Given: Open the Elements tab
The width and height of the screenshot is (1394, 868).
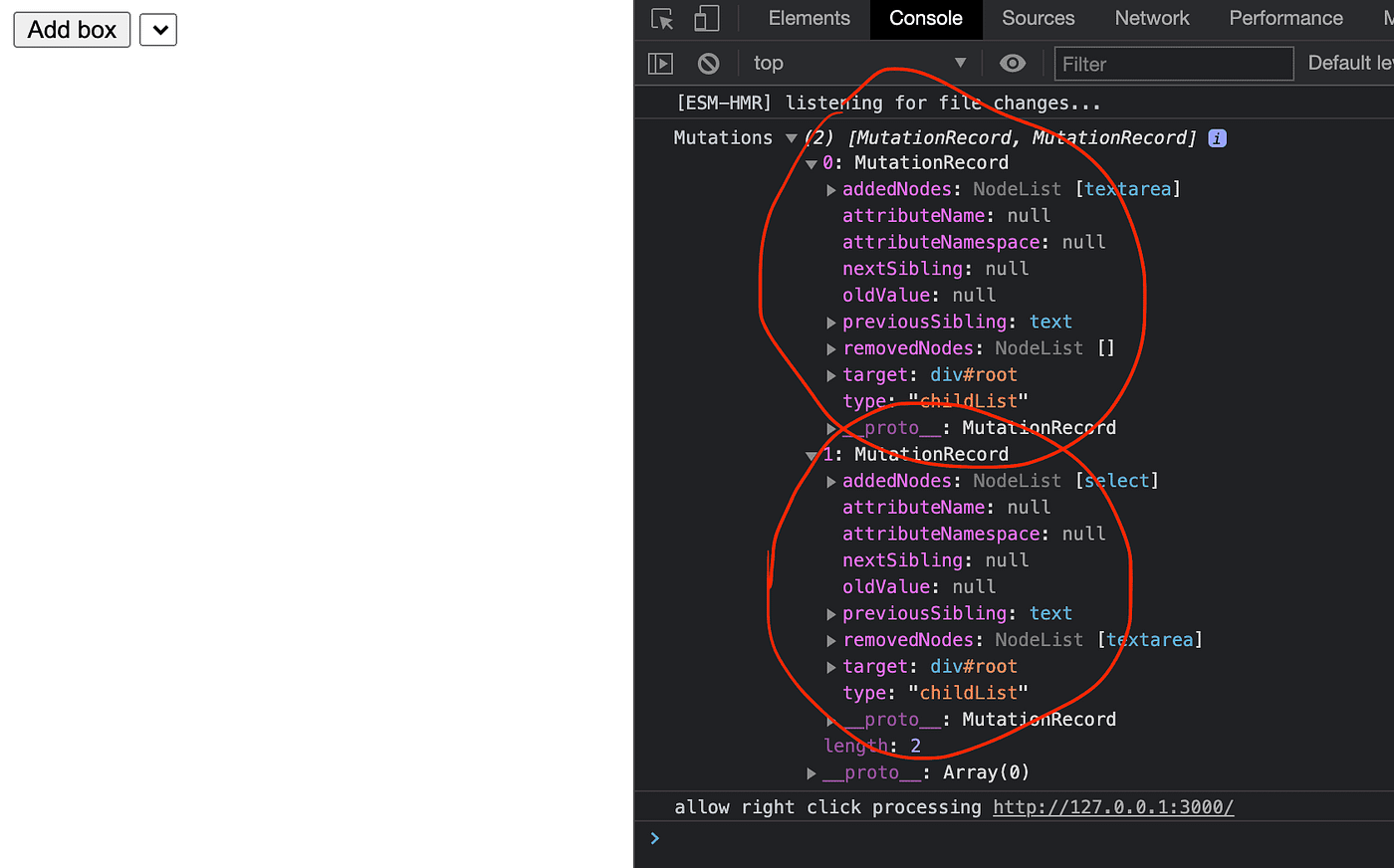Looking at the screenshot, I should (x=810, y=18).
